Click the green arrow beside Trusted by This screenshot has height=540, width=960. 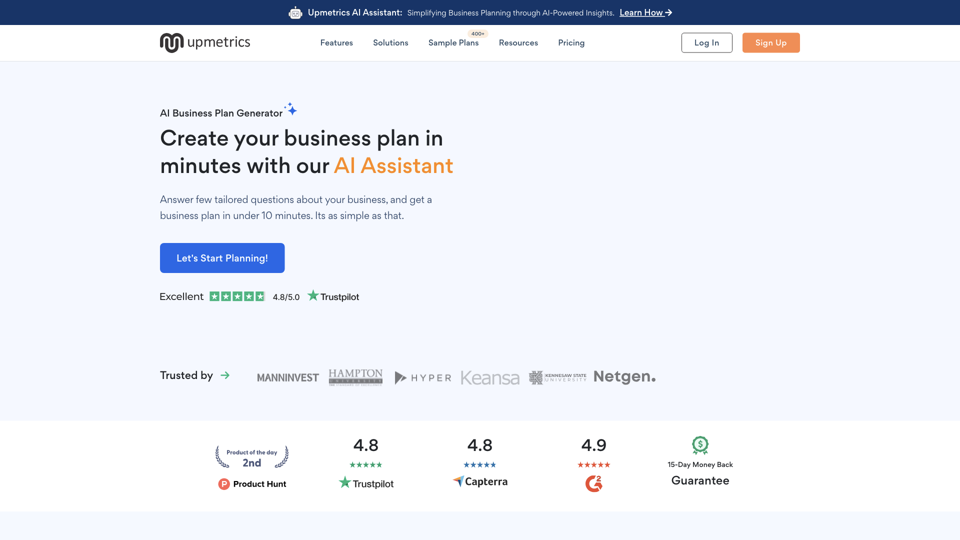click(225, 376)
